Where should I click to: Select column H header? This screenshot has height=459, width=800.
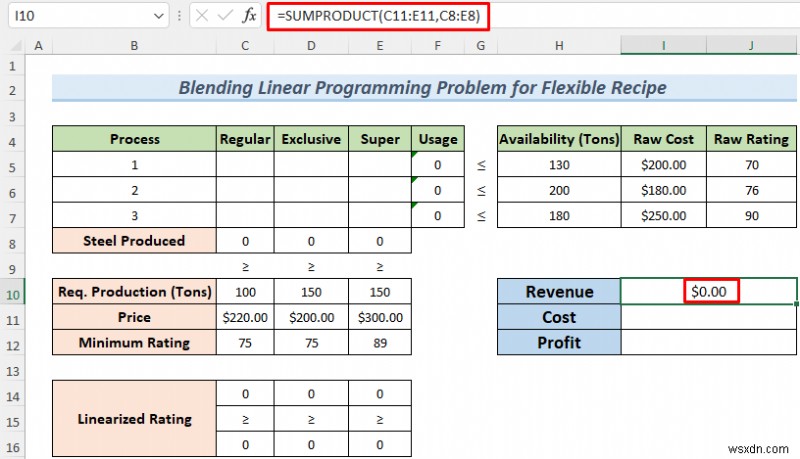click(x=559, y=46)
